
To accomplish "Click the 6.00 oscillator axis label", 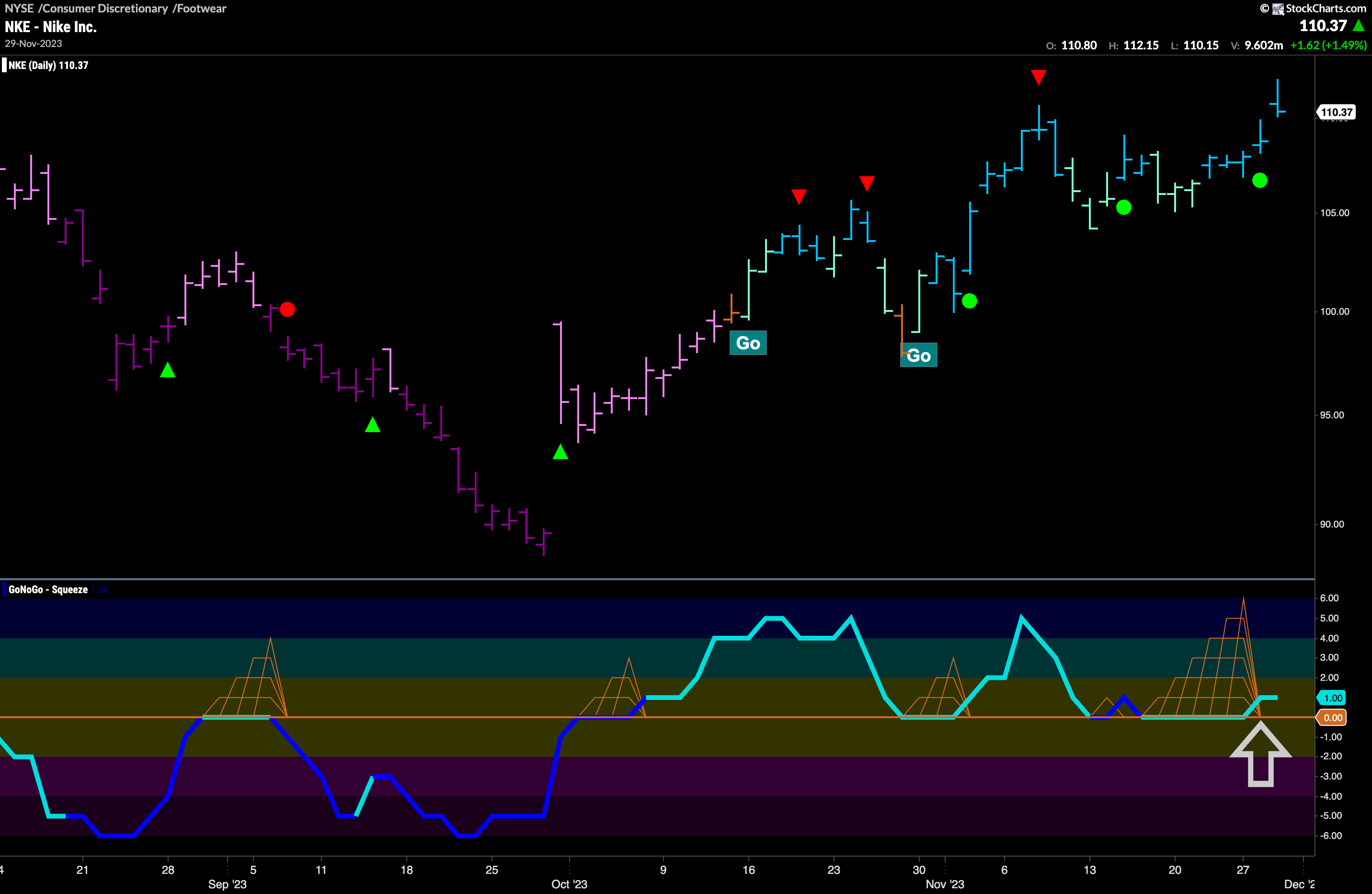I will click(x=1329, y=598).
